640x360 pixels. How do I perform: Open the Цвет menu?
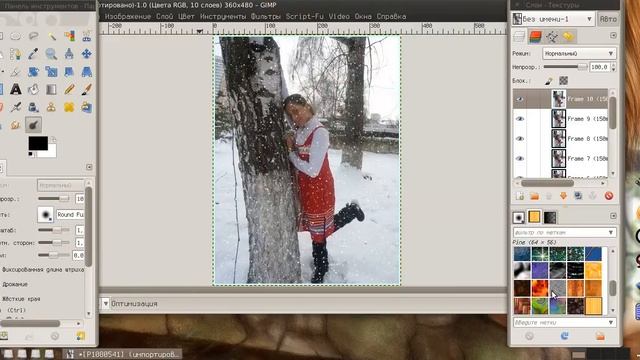[186, 17]
